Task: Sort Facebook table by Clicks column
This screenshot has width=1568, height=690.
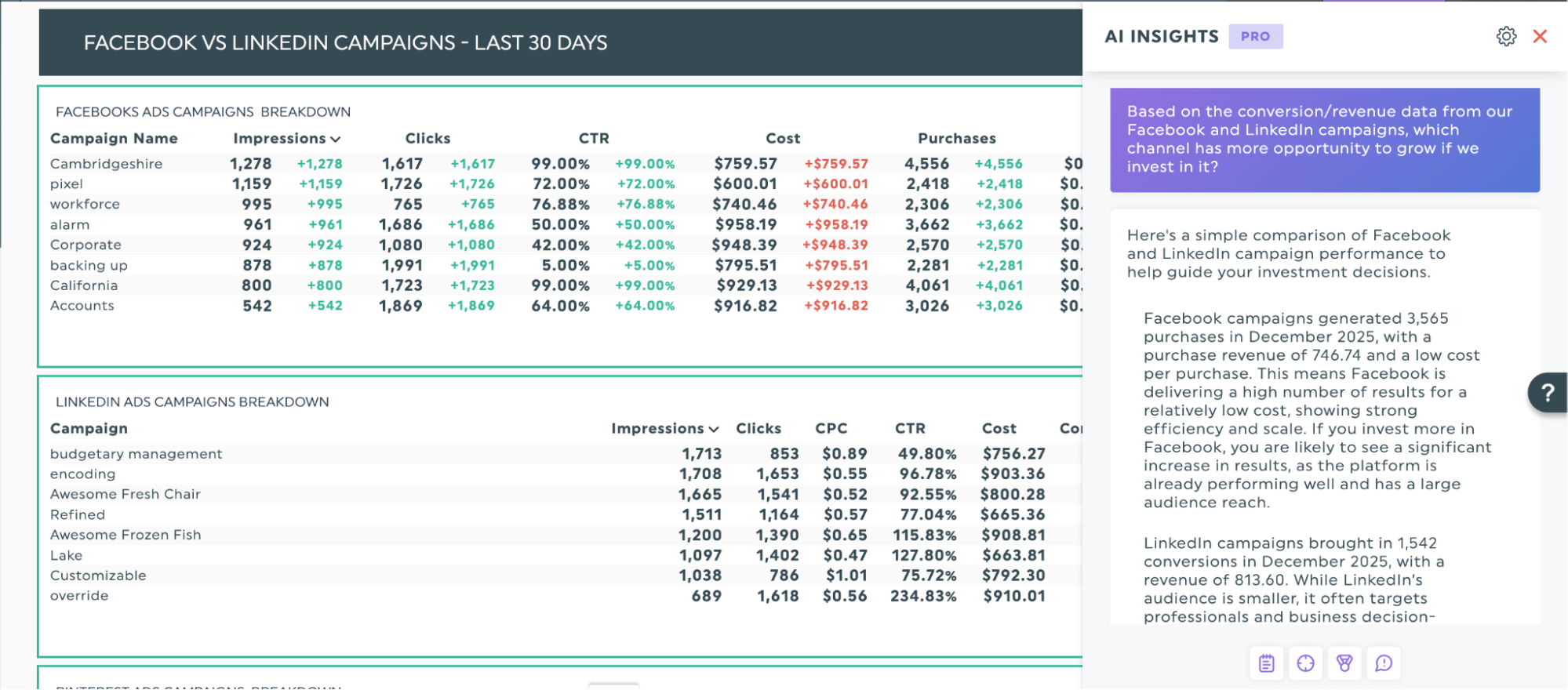Action: 427,139
